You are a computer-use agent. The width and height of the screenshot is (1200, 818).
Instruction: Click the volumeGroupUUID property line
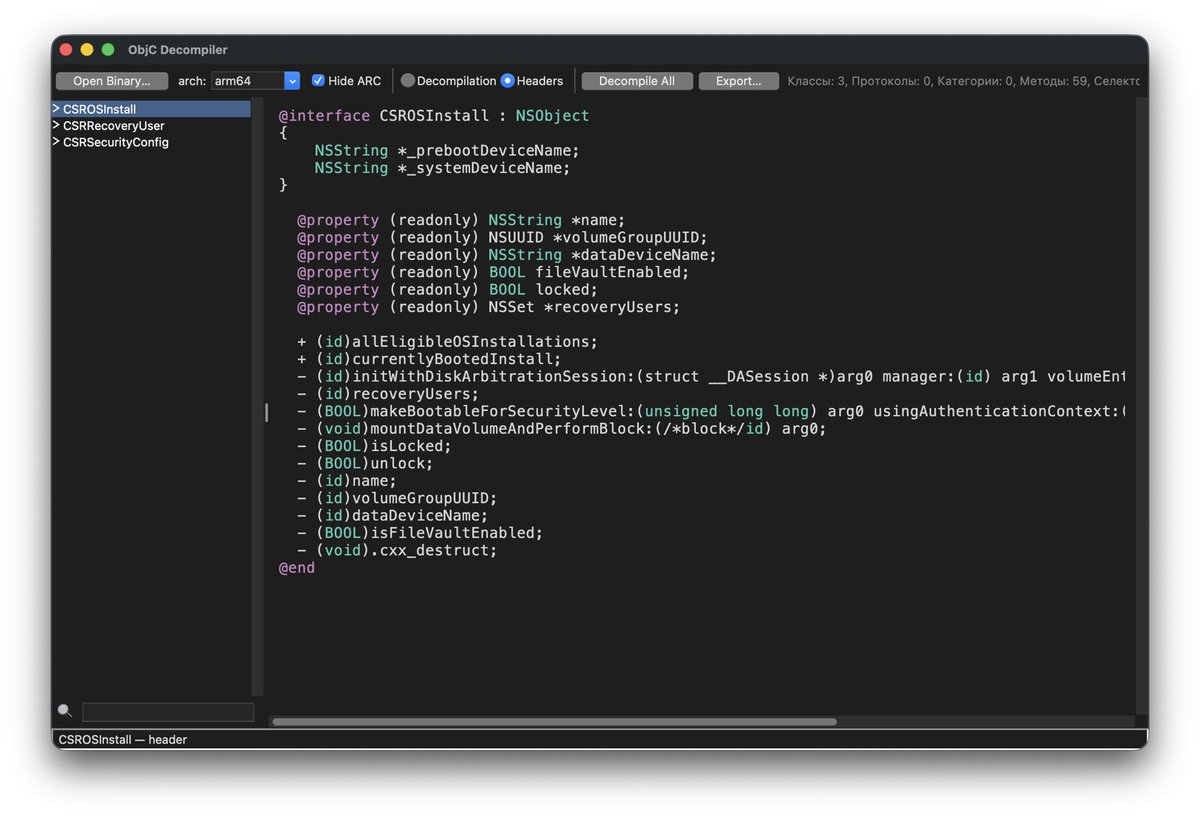[502, 238]
